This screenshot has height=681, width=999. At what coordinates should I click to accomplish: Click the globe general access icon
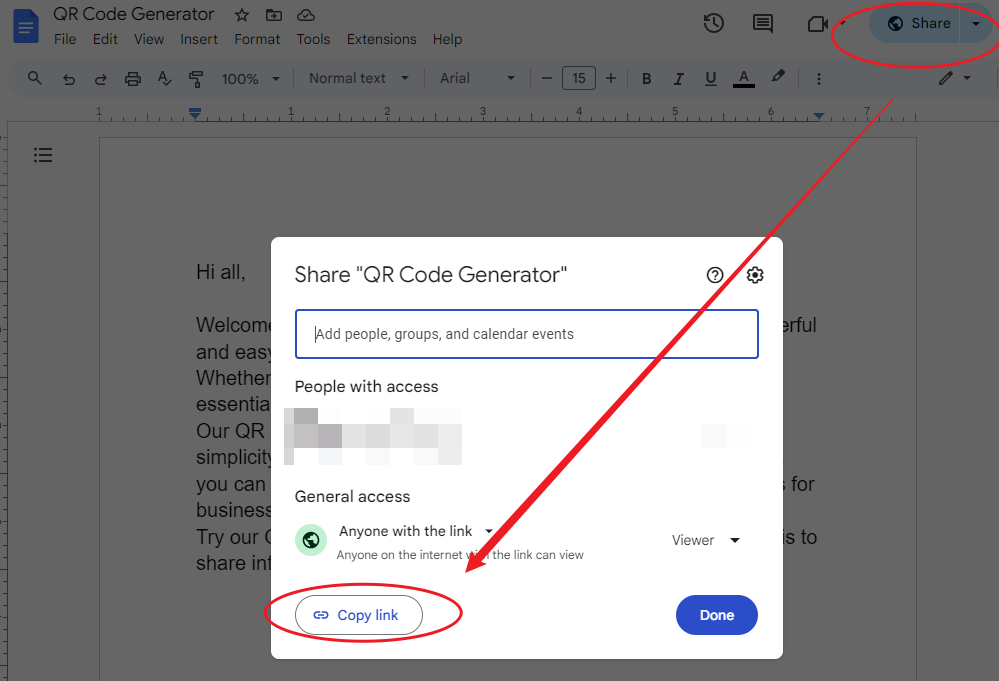pos(311,540)
